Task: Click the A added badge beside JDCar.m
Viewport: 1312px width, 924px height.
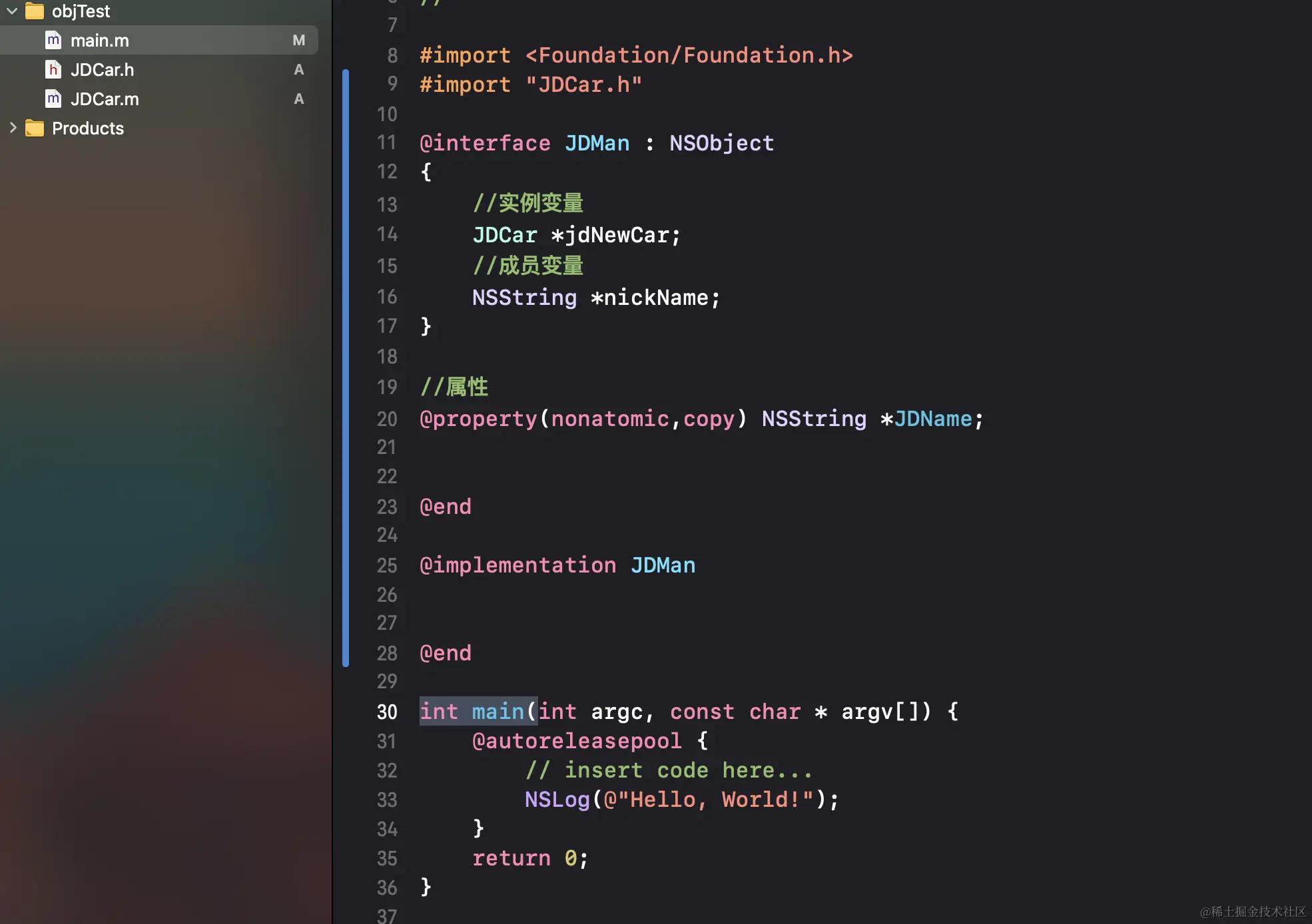Action: pyautogui.click(x=298, y=99)
